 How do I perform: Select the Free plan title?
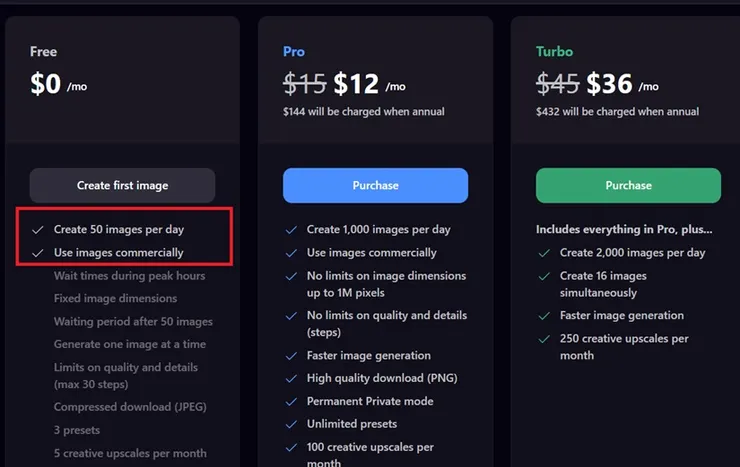point(43,52)
